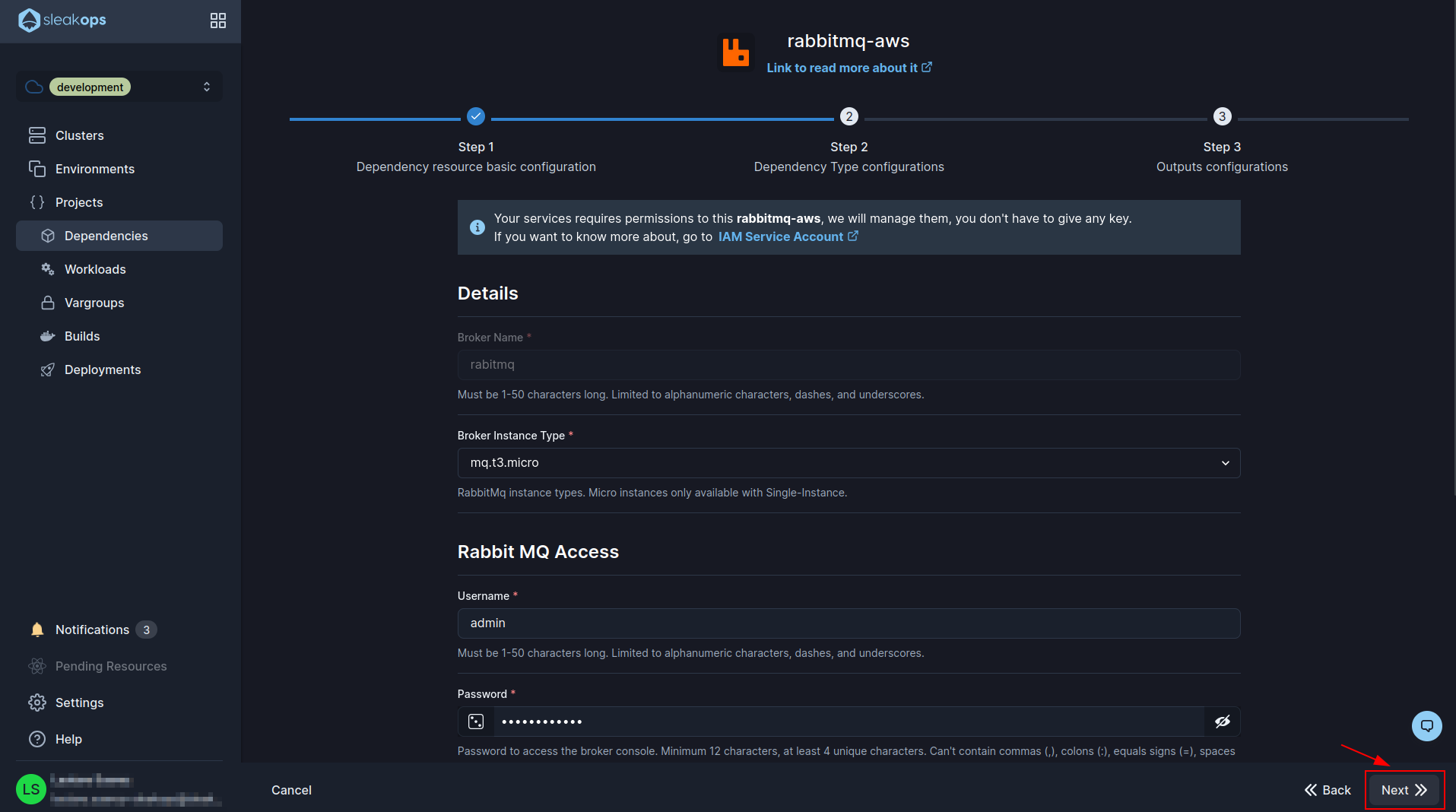Click the Dependencies cube icon
The image size is (1456, 812).
tap(48, 236)
